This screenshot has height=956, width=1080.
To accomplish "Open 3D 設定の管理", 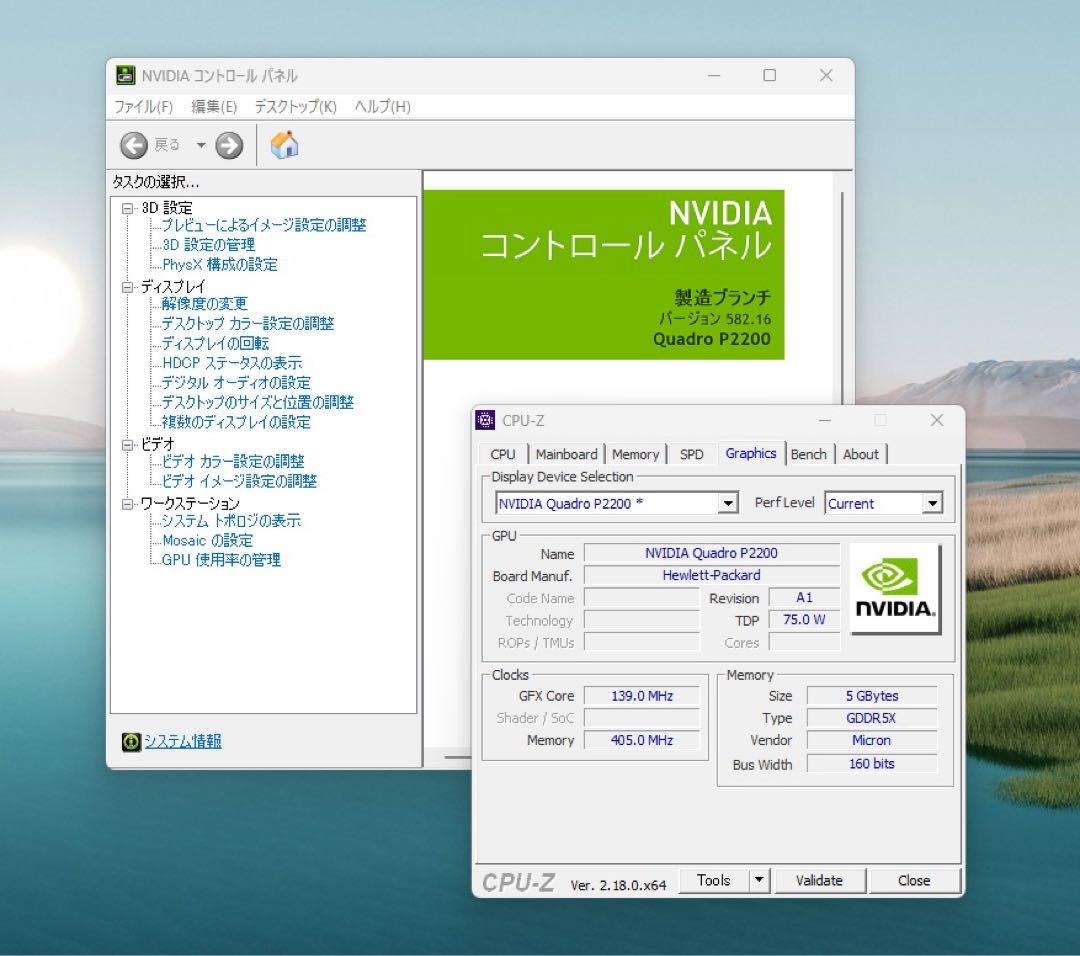I will click(x=209, y=245).
